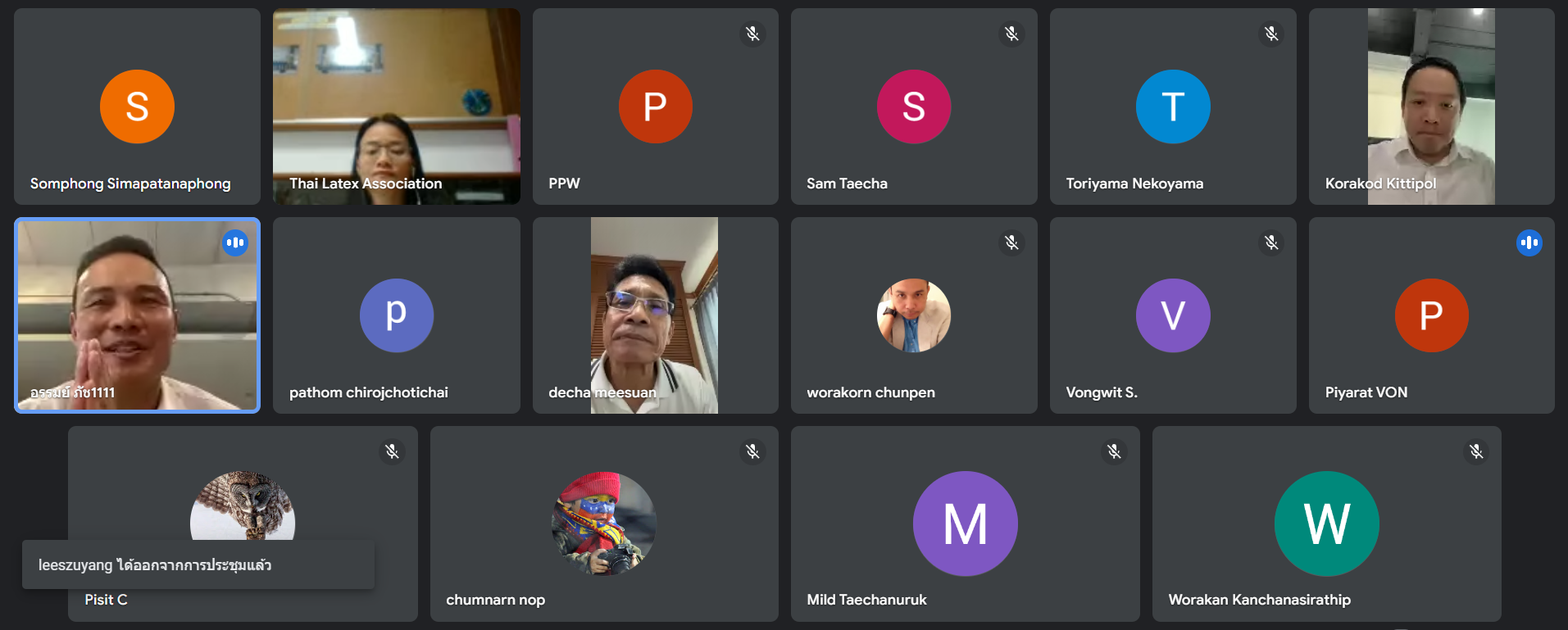Image resolution: width=1568 pixels, height=630 pixels.
Task: Click the purple M avatar of Mild Taechanuruk
Action: [966, 523]
